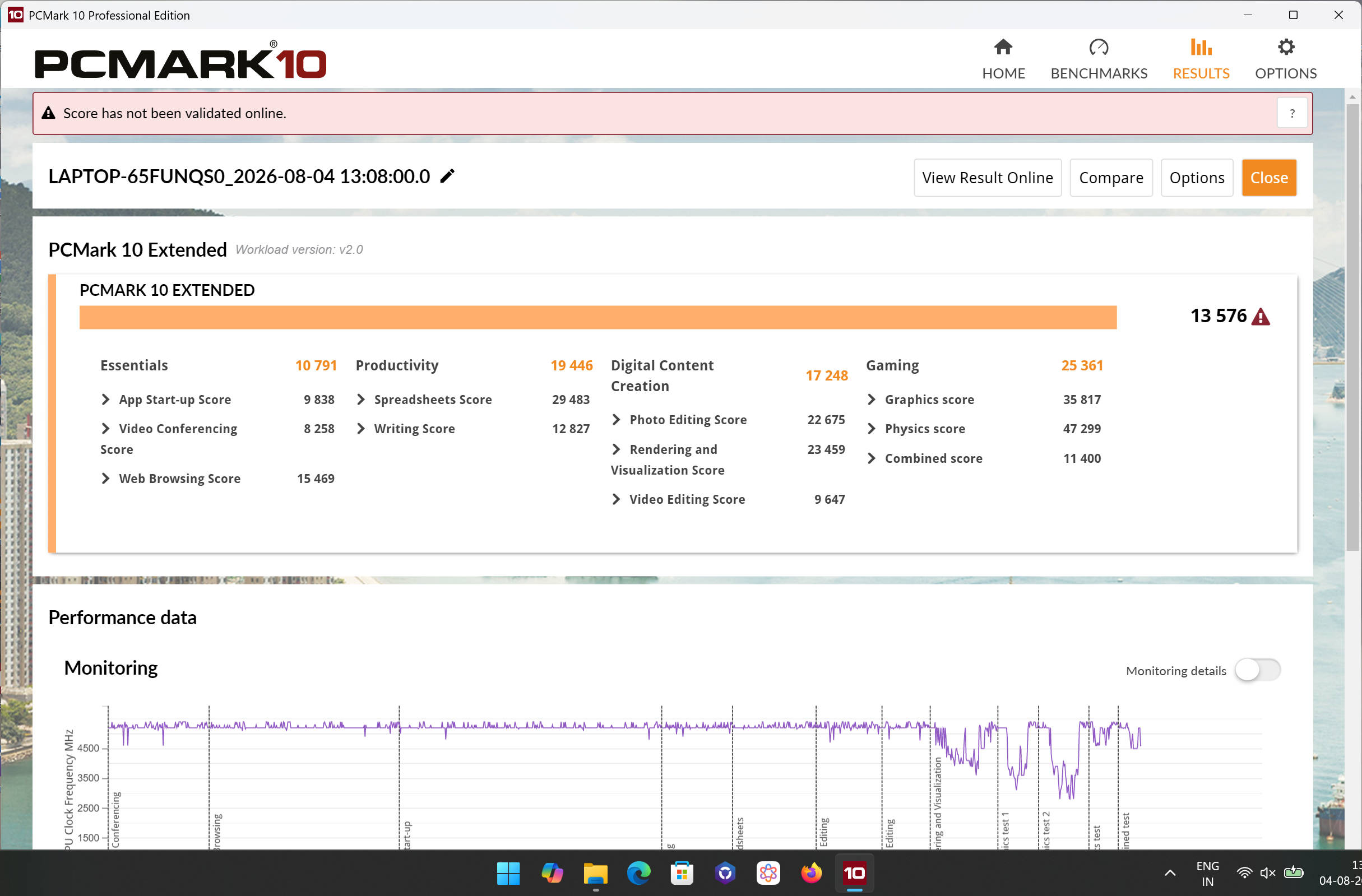This screenshot has height=896, width=1362.
Task: Click the Web Browsing Score value 15 469
Action: pos(316,479)
